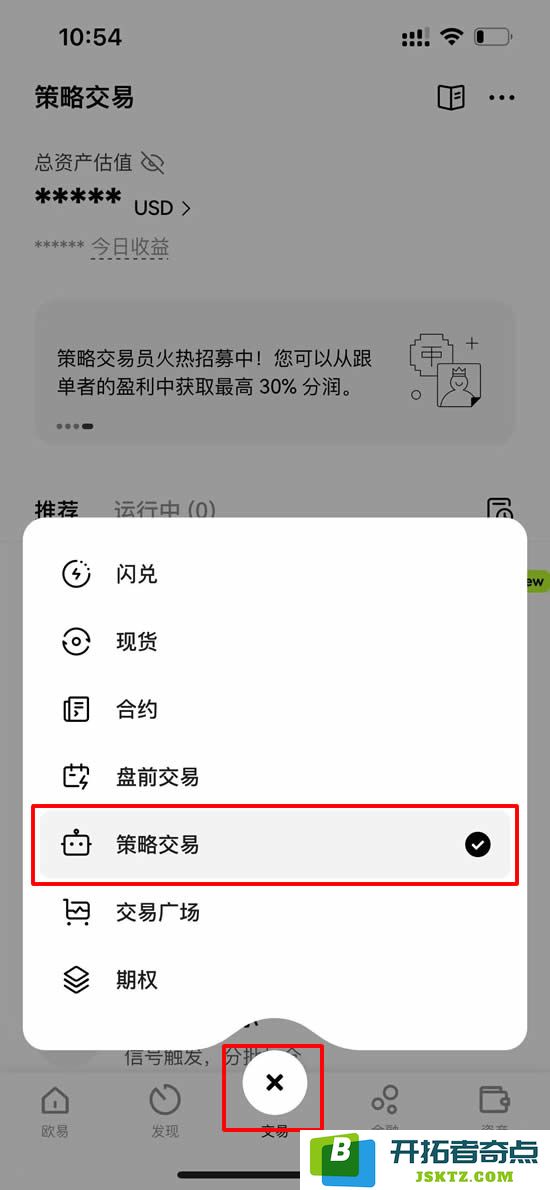This screenshot has height=1190, width=550.
Task: Open the three-dot more options menu
Action: click(501, 97)
